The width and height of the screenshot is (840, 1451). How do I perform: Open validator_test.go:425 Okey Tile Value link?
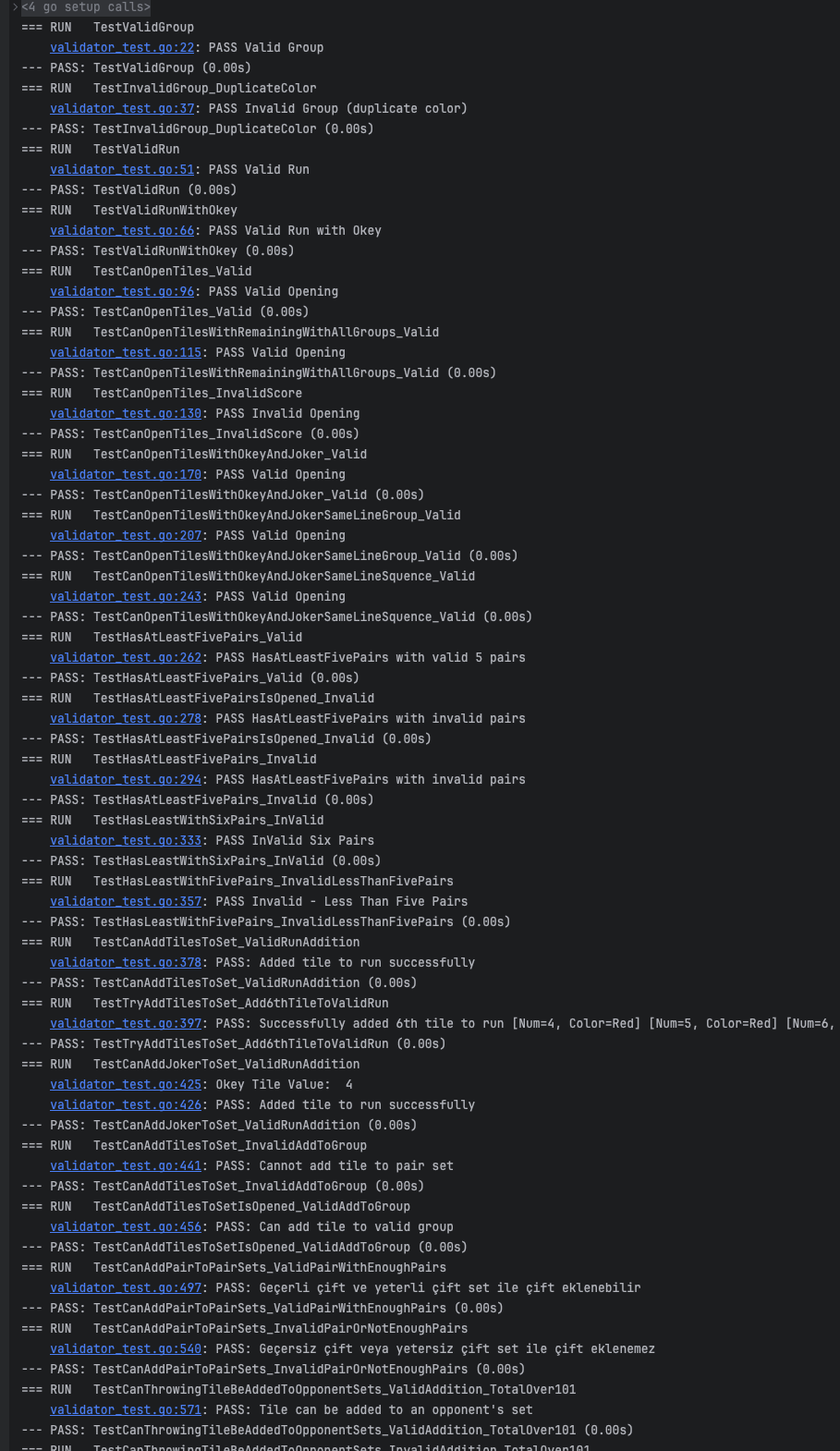click(x=126, y=1084)
